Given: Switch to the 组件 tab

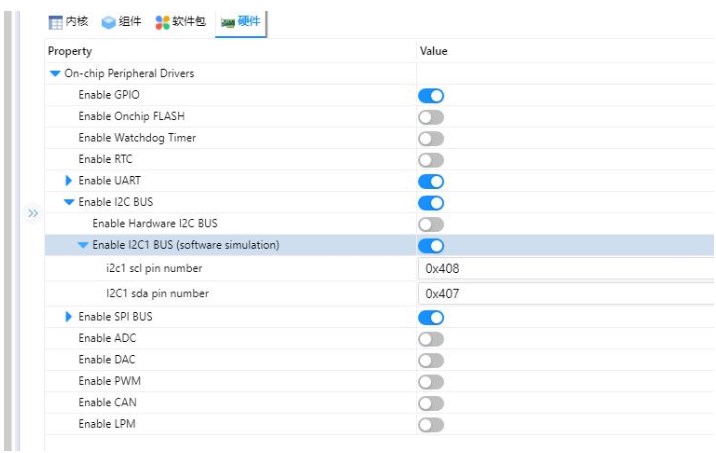Looking at the screenshot, I should tap(130, 22).
